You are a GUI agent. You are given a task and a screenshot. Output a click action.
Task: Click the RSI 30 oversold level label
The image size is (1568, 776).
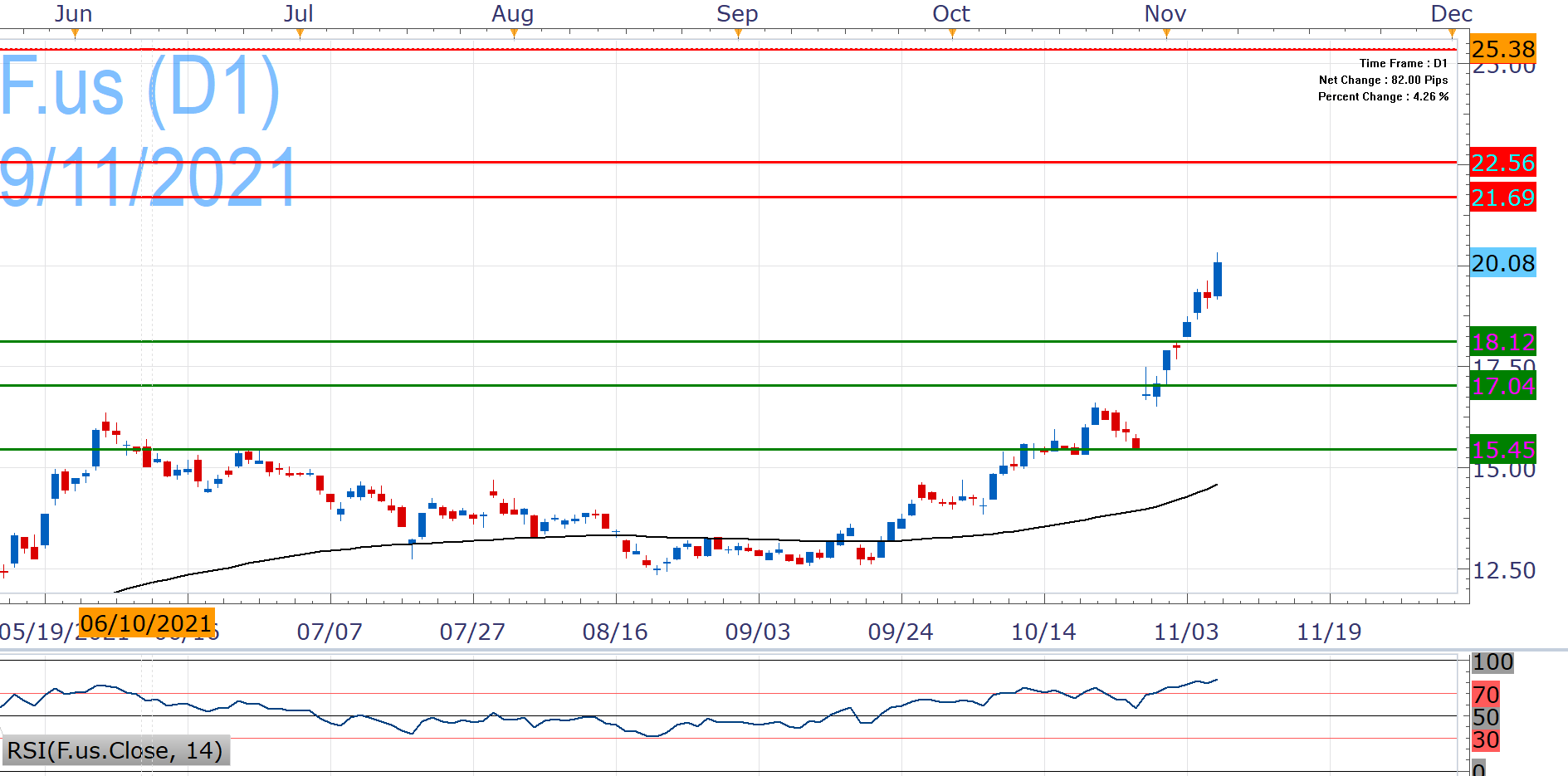tap(1485, 739)
